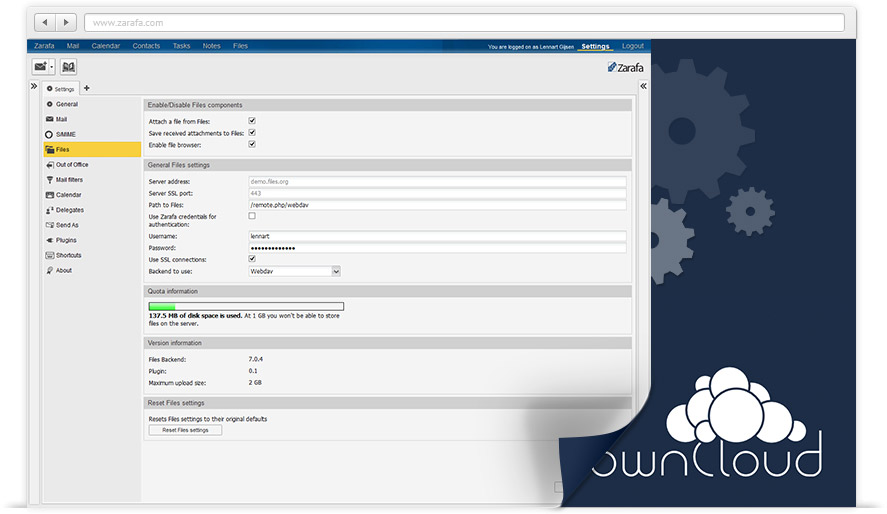The width and height of the screenshot is (887, 514).
Task: Toggle Save received attachments to Files checkbox
Action: click(252, 132)
